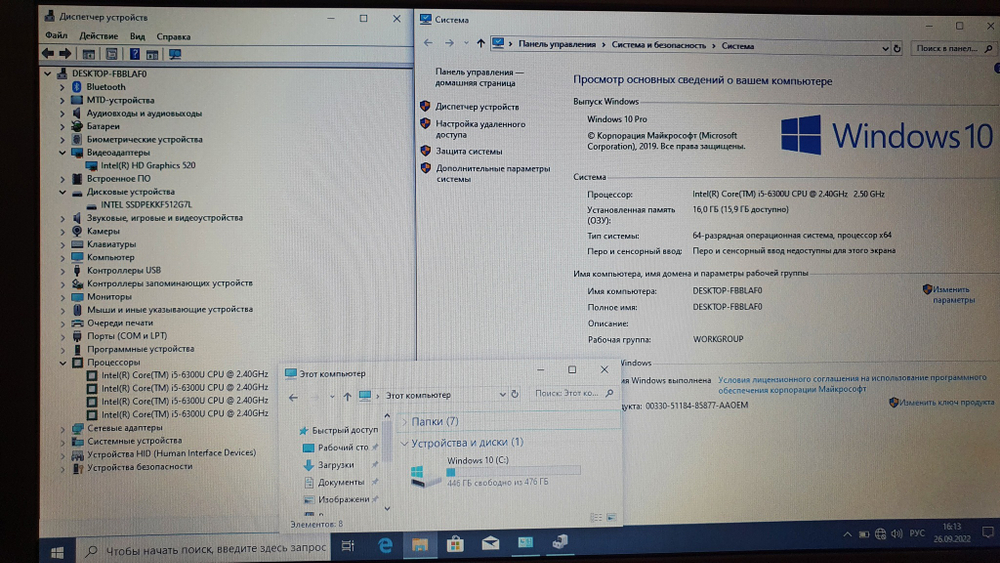Screen dimensions: 1000x563
Task: Click Система и безопасность breadcrumb
Action: coord(659,45)
